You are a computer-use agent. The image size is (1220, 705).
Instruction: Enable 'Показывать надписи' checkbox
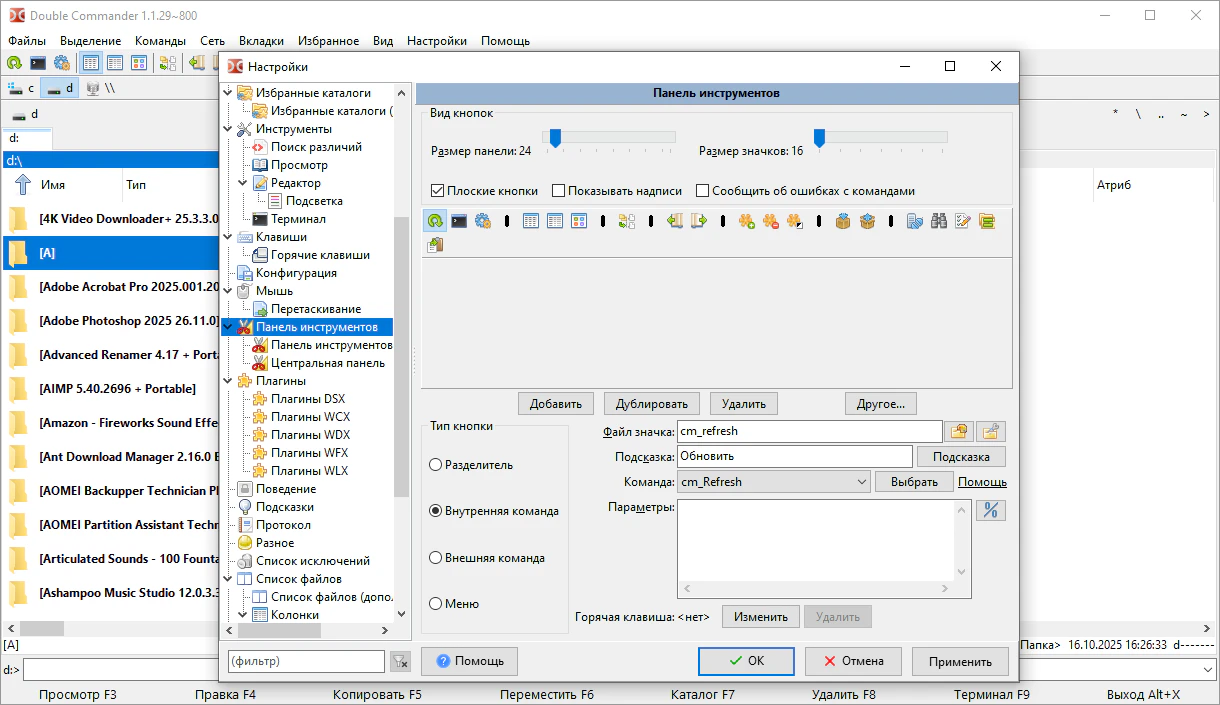(x=559, y=190)
